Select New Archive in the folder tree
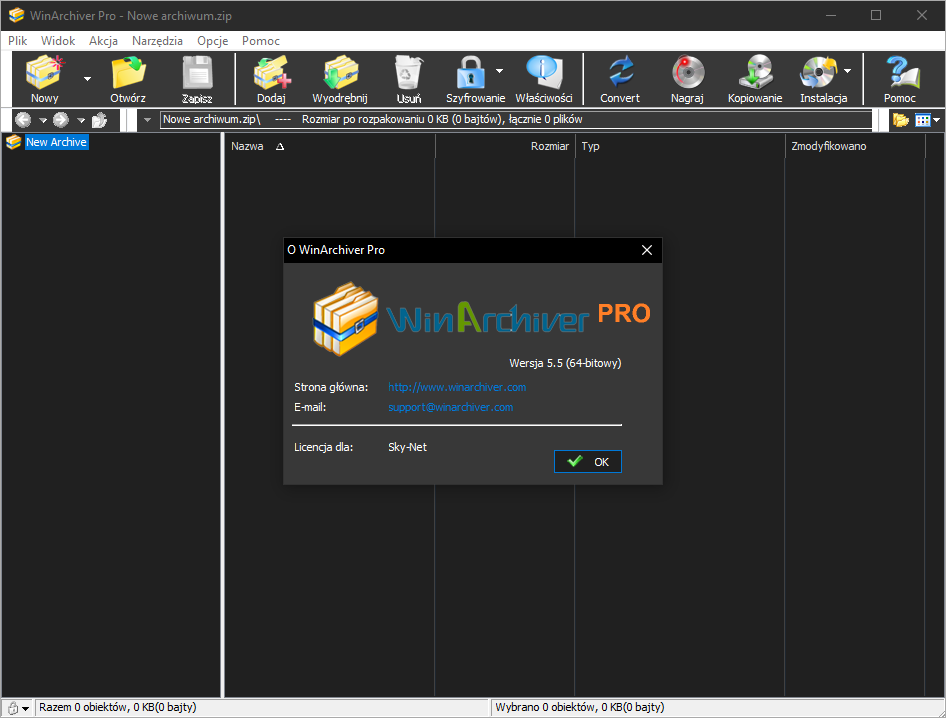The image size is (946, 718). [x=56, y=142]
